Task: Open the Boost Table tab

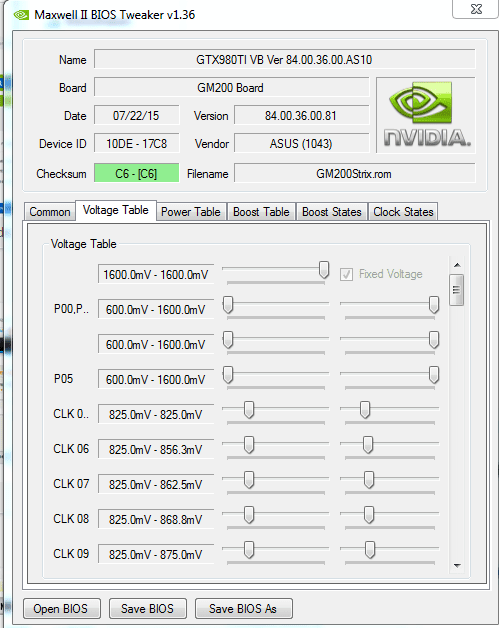Action: tap(261, 211)
